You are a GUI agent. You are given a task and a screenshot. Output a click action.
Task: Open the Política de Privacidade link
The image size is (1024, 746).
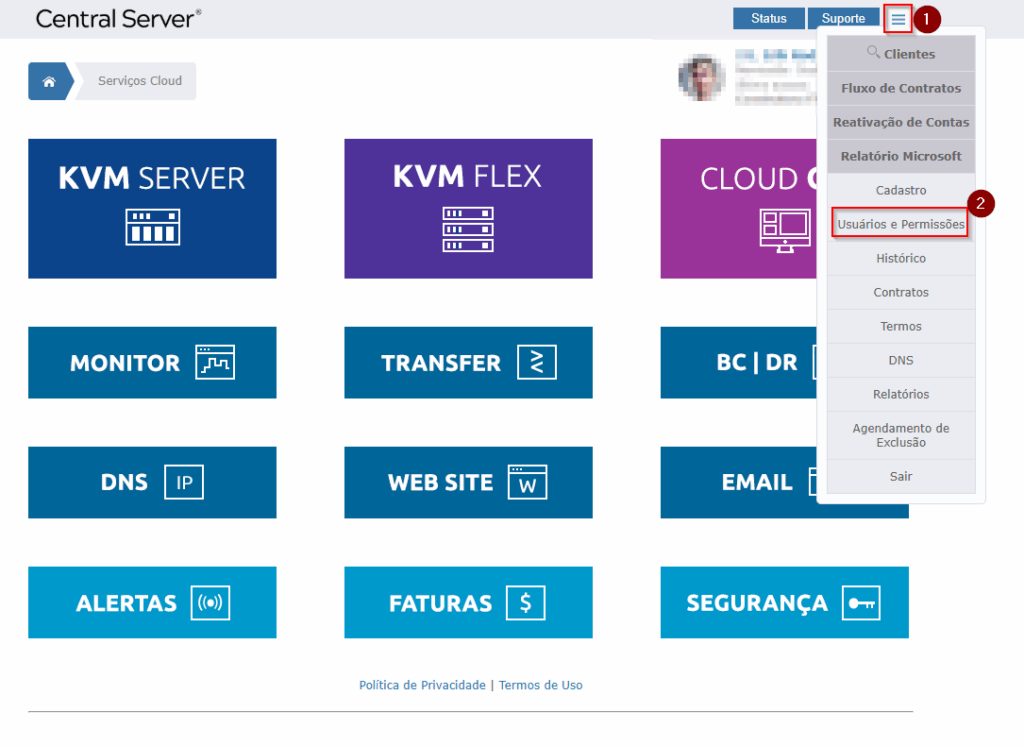(422, 685)
